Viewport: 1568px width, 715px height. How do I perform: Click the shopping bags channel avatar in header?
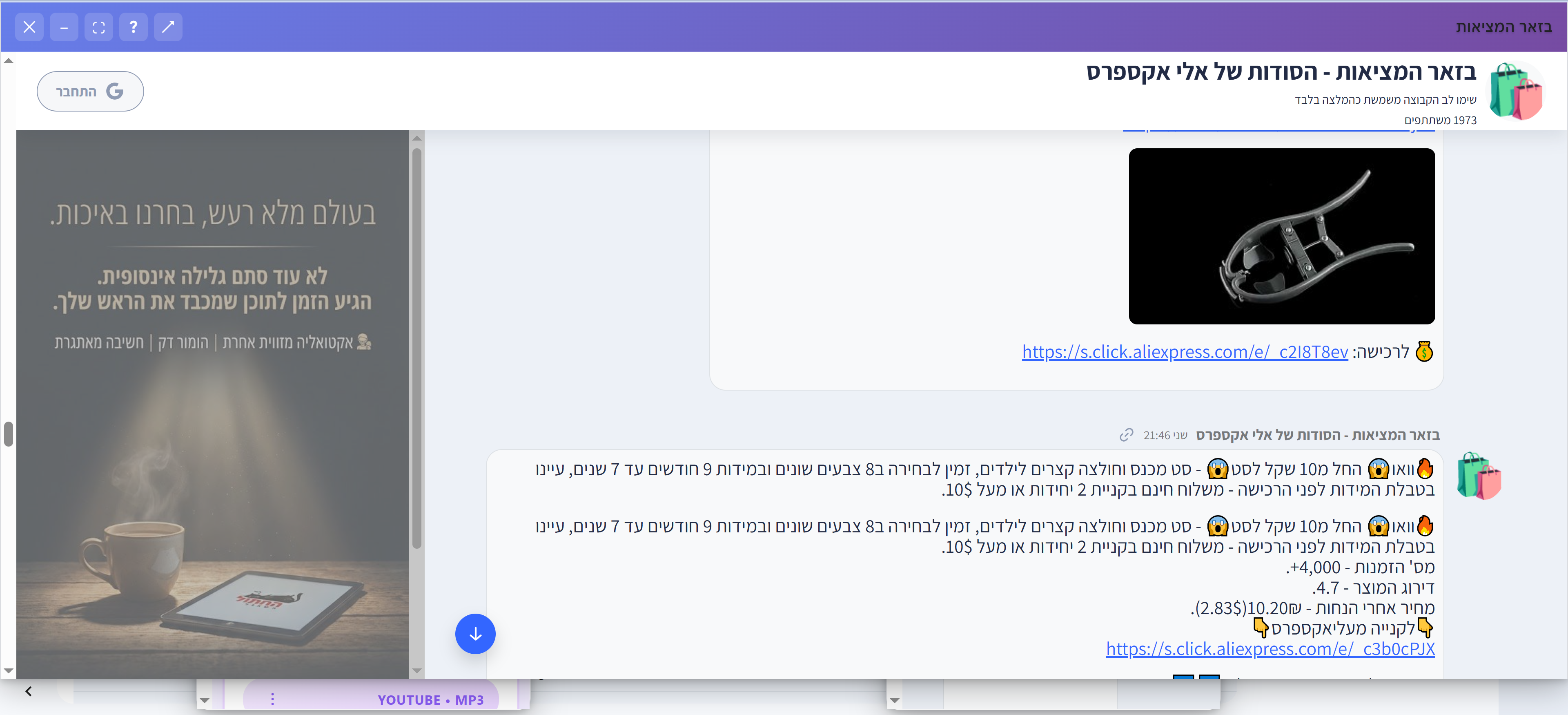[1516, 92]
